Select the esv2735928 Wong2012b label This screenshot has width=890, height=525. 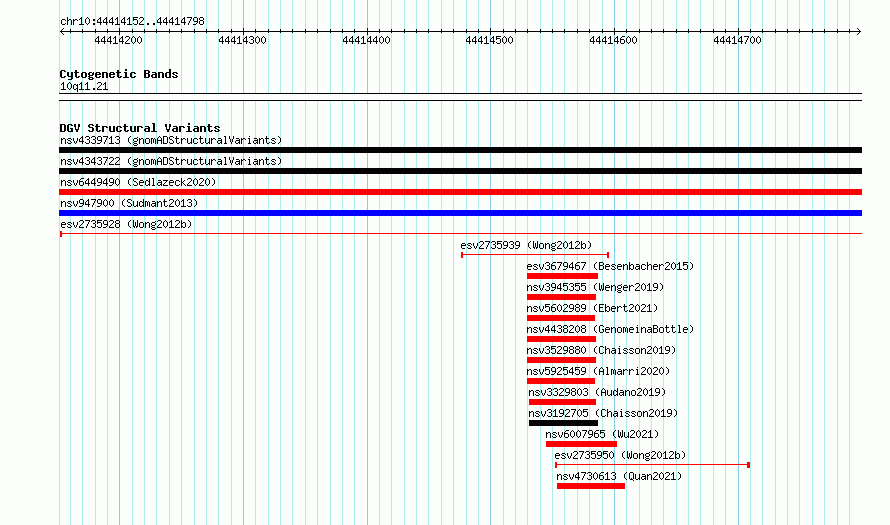(x=126, y=224)
